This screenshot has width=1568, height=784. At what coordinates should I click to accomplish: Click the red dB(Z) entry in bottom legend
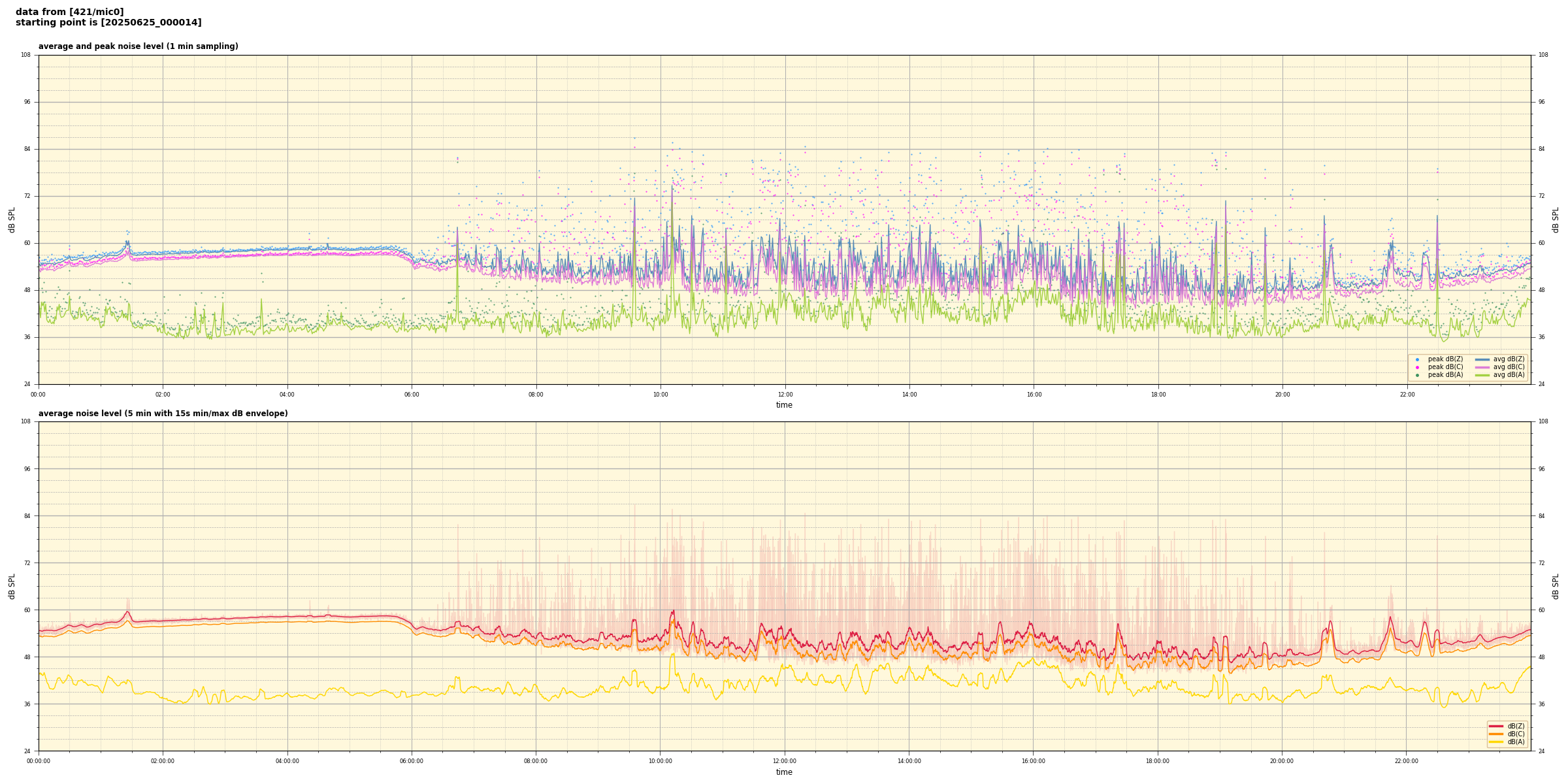1496,726
